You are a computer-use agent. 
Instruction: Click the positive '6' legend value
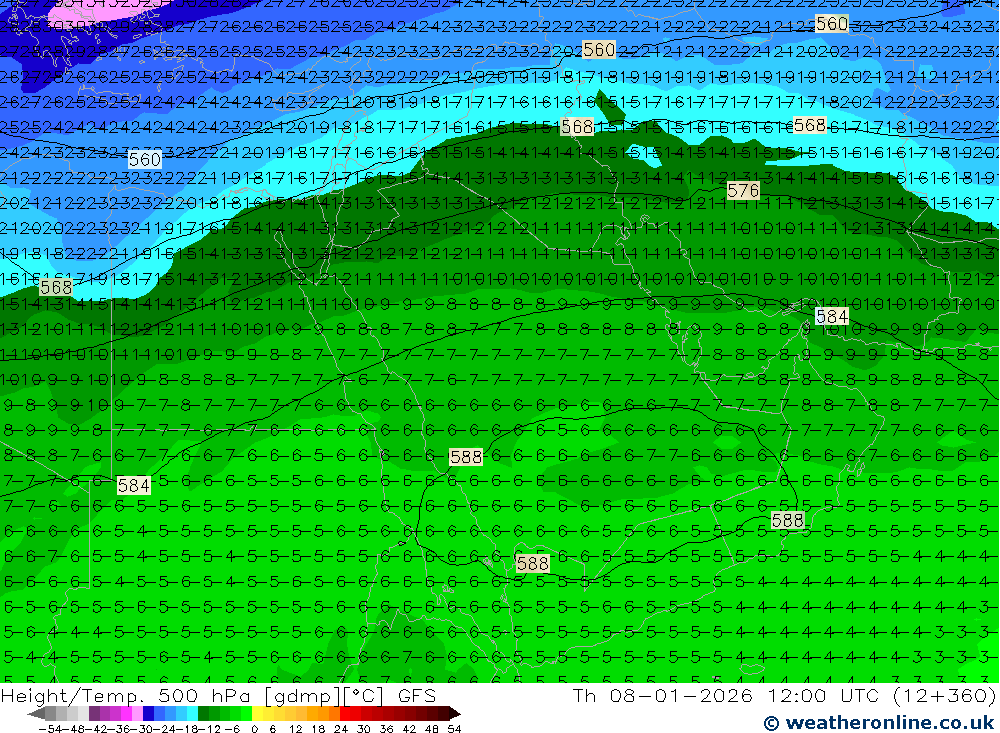(x=272, y=729)
